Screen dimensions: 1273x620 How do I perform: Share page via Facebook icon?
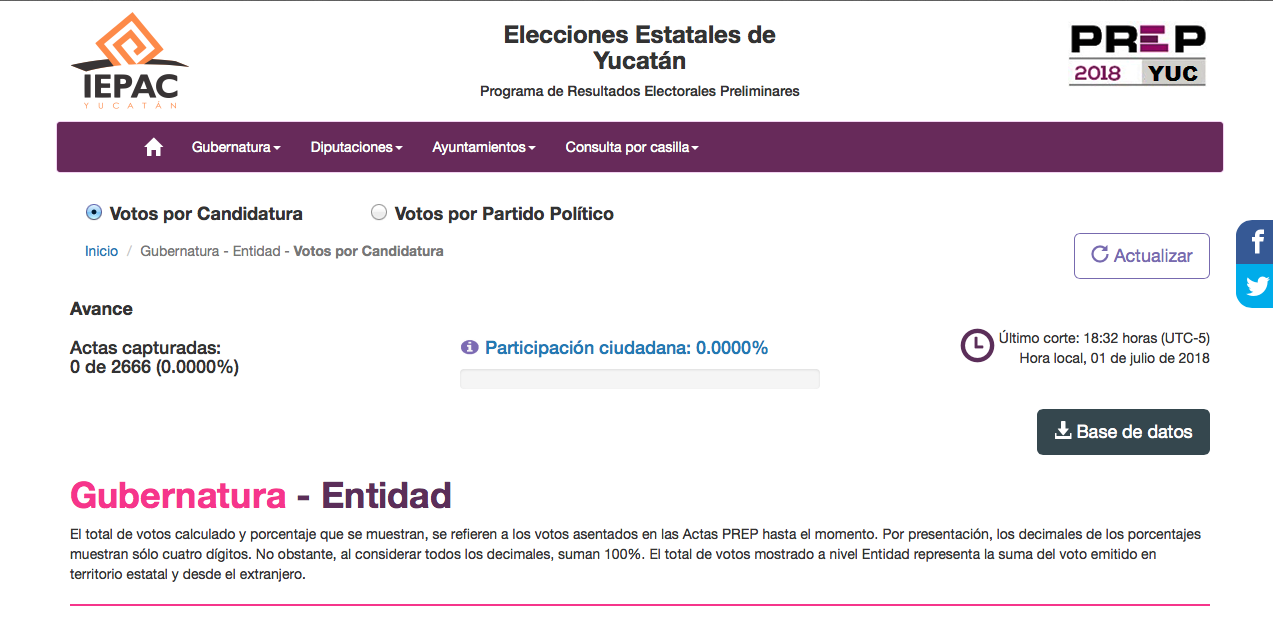click(1256, 242)
